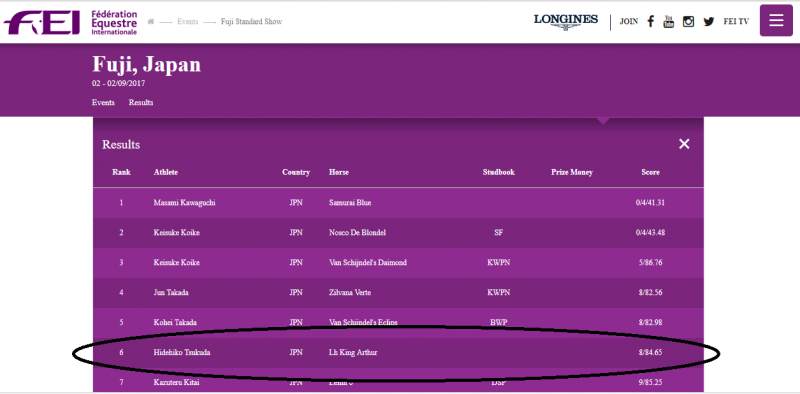This screenshot has width=800, height=394.
Task: Click the Results panel title
Action: pos(121,144)
